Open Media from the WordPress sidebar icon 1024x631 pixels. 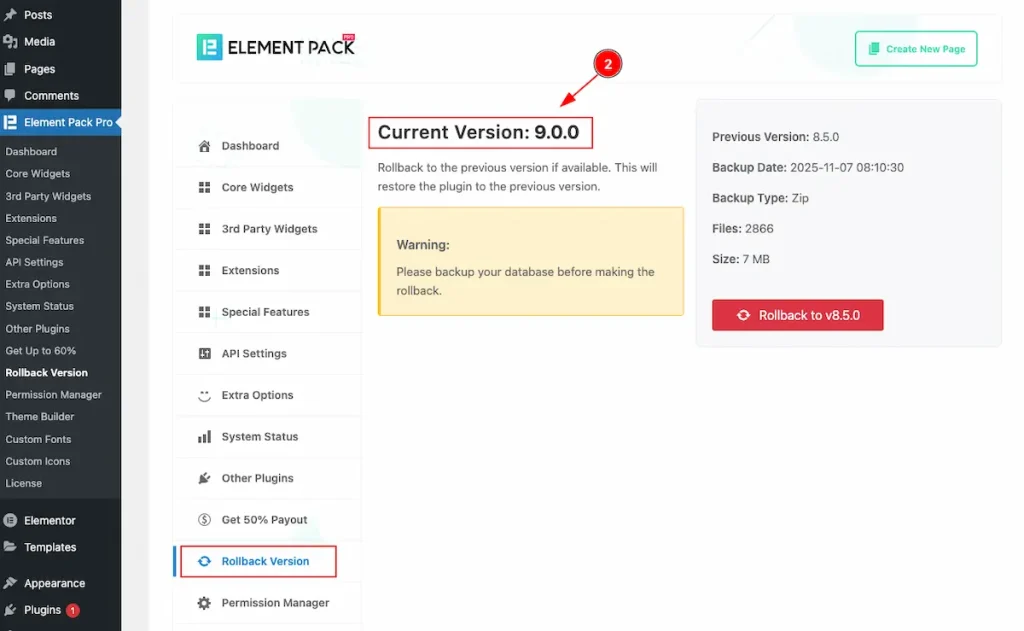12,42
